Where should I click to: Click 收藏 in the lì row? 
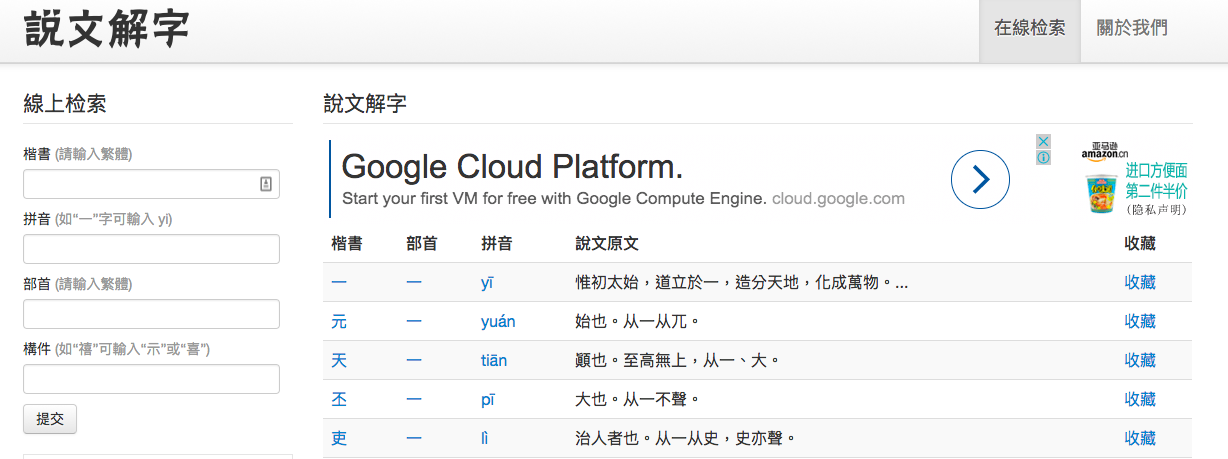coord(1140,438)
